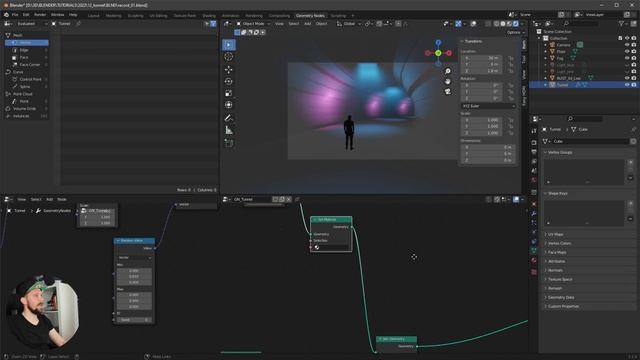Expand the UV Maps panel

pyautogui.click(x=556, y=234)
